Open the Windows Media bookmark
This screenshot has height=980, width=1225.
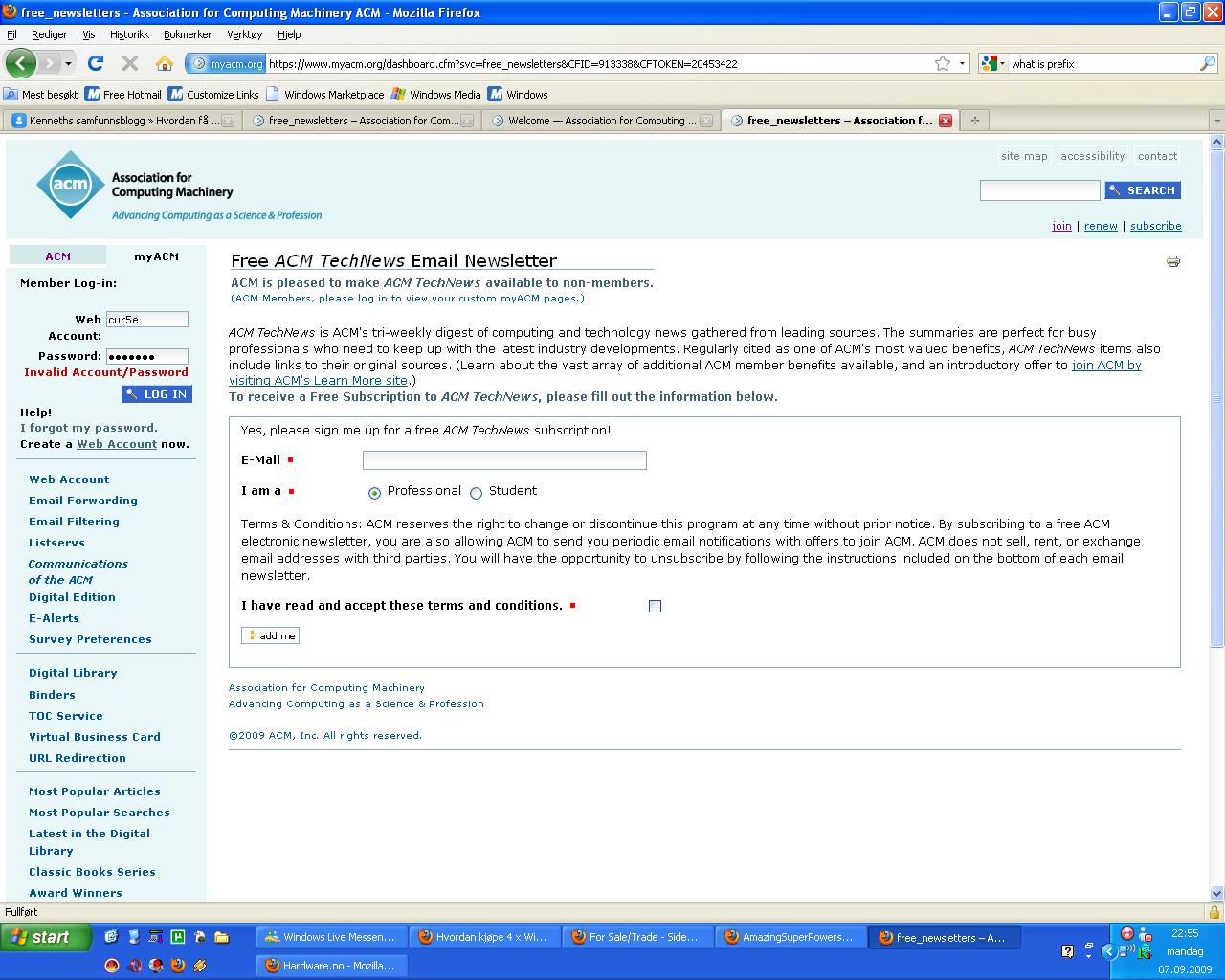435,95
